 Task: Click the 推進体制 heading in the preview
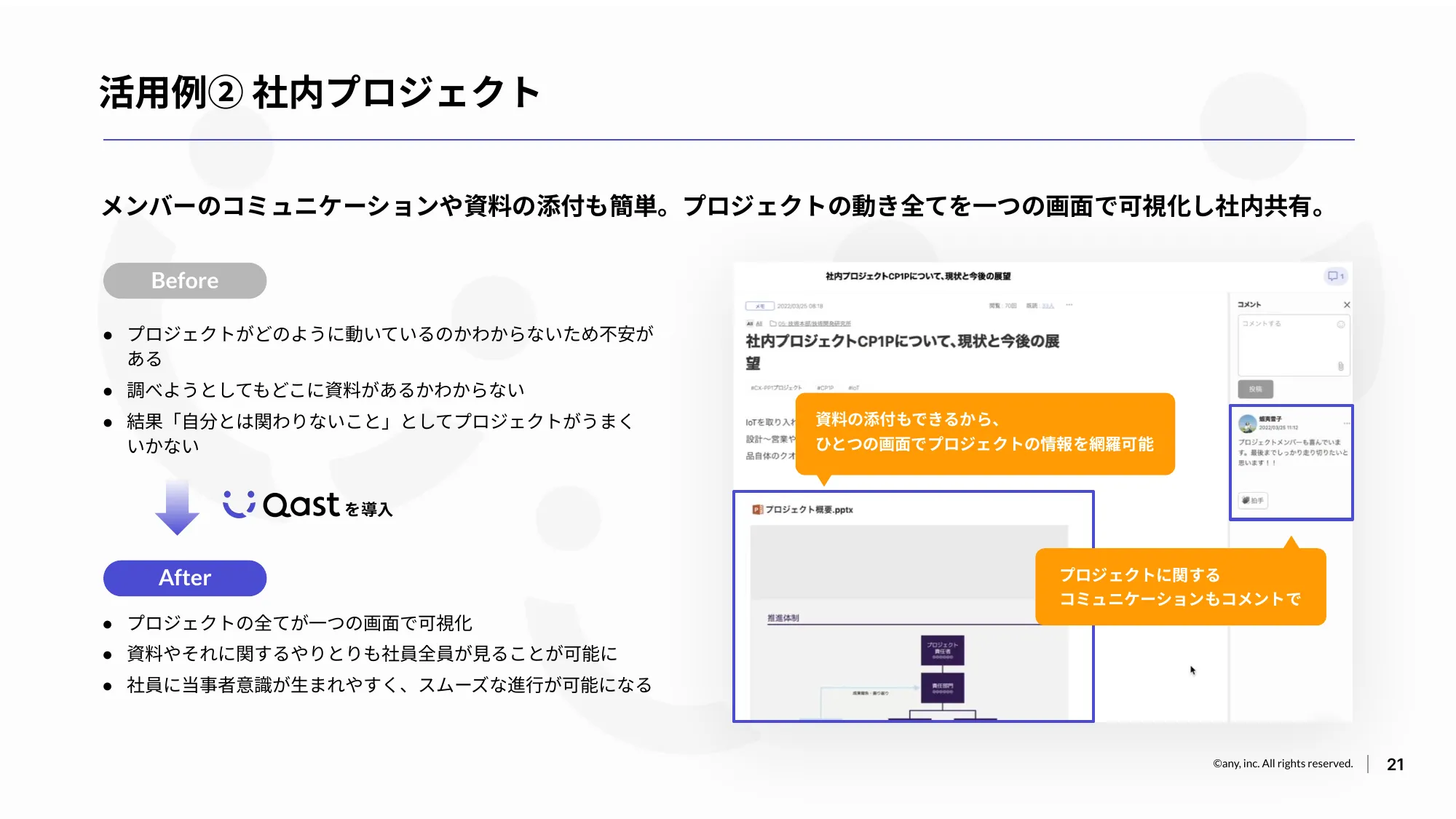783,618
